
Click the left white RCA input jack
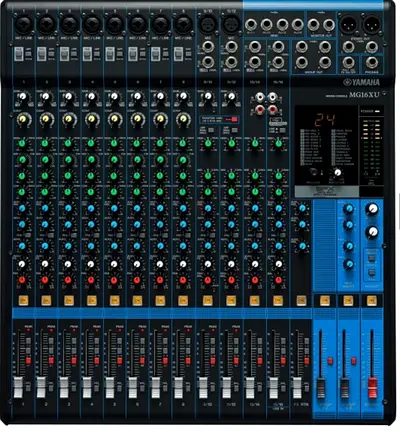(x=260, y=97)
